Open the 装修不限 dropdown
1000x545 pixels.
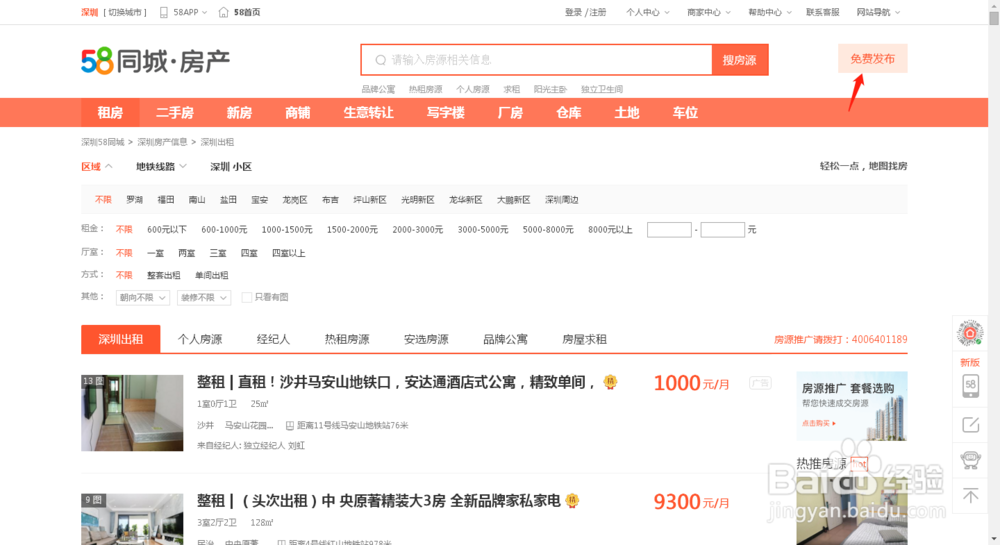tap(204, 298)
